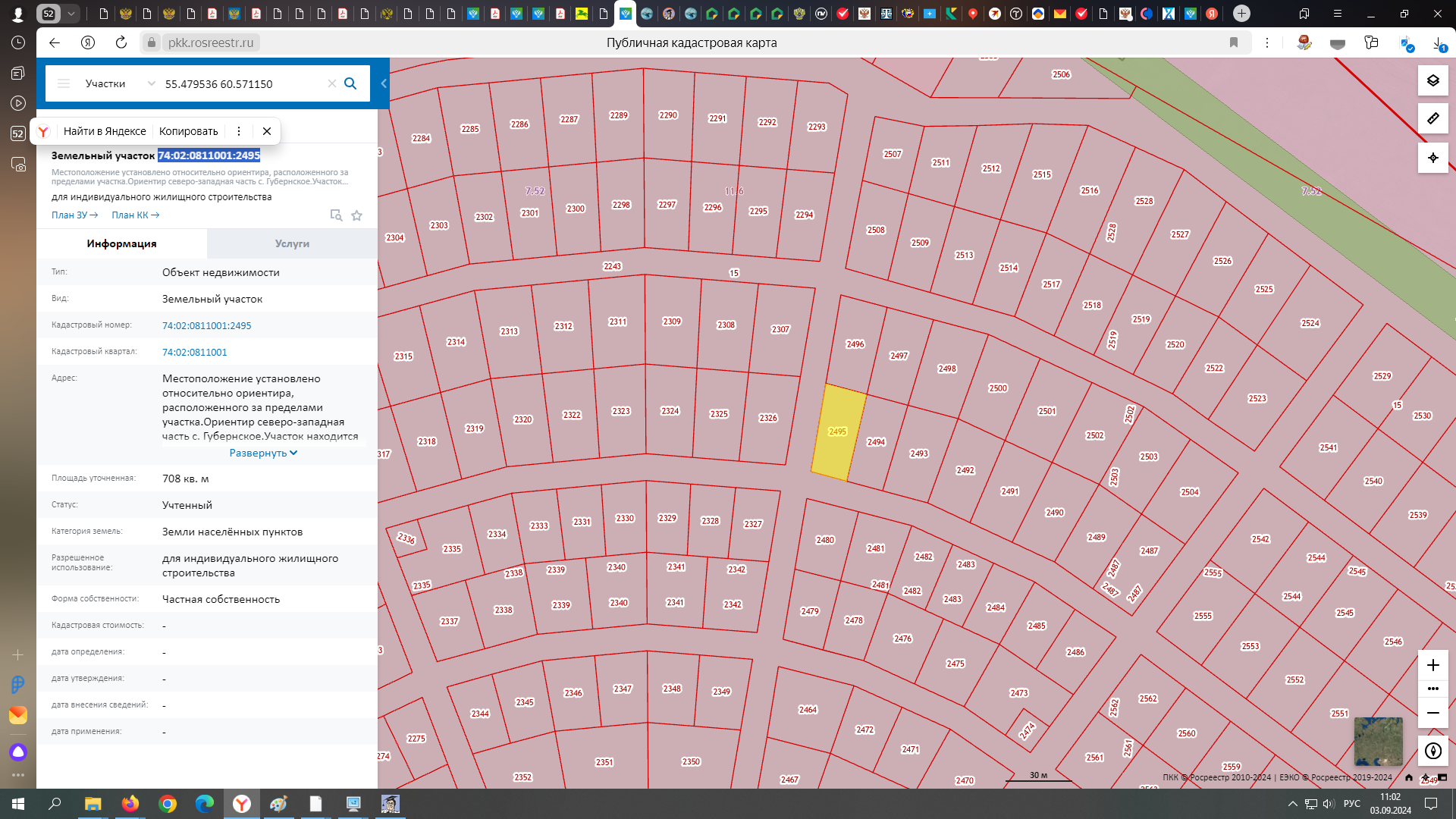The width and height of the screenshot is (1456, 819).
Task: Click the search magnifier icon
Action: (350, 83)
